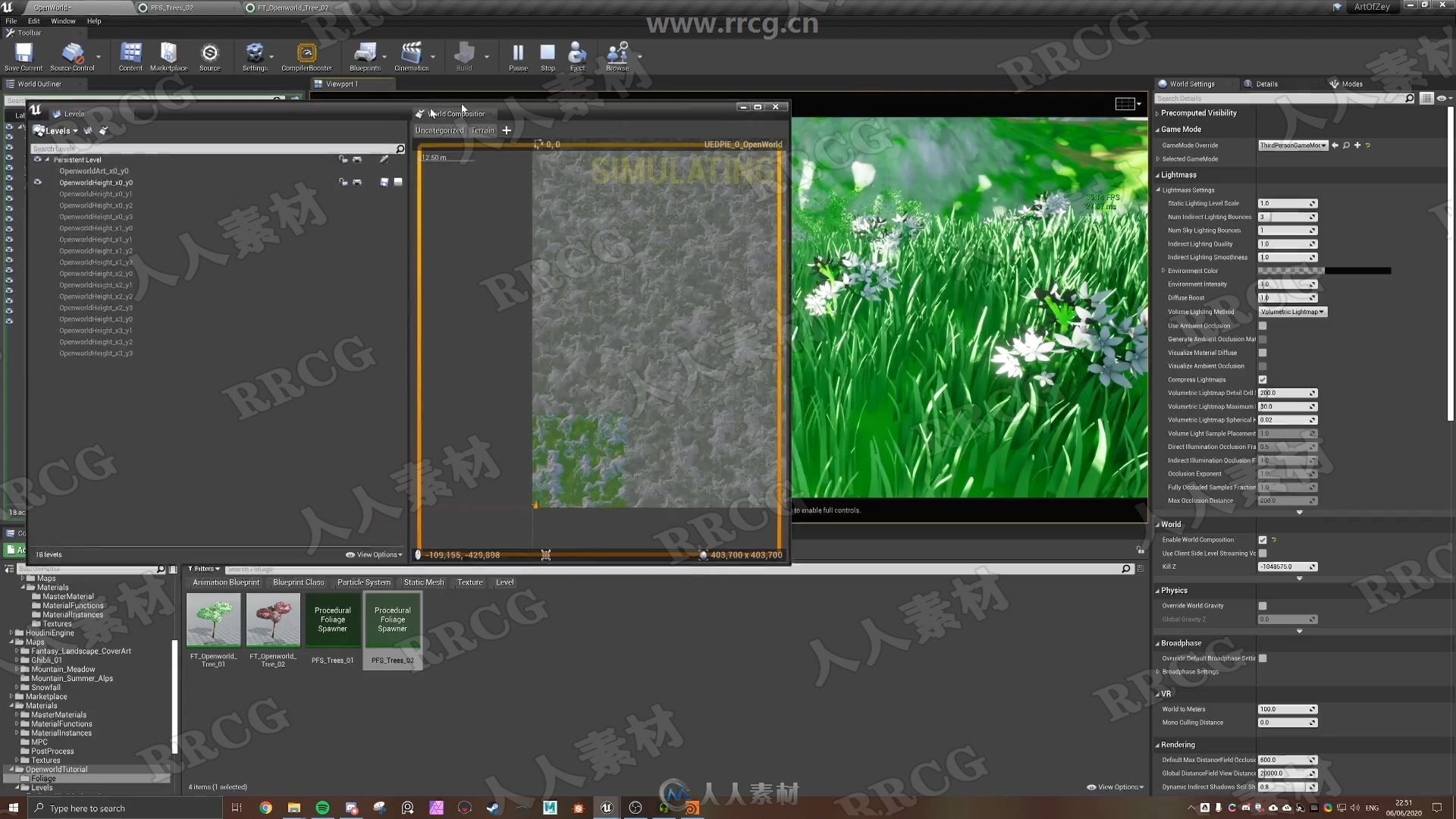Select the Build toolbar icon
1456x819 pixels.
click(x=463, y=55)
